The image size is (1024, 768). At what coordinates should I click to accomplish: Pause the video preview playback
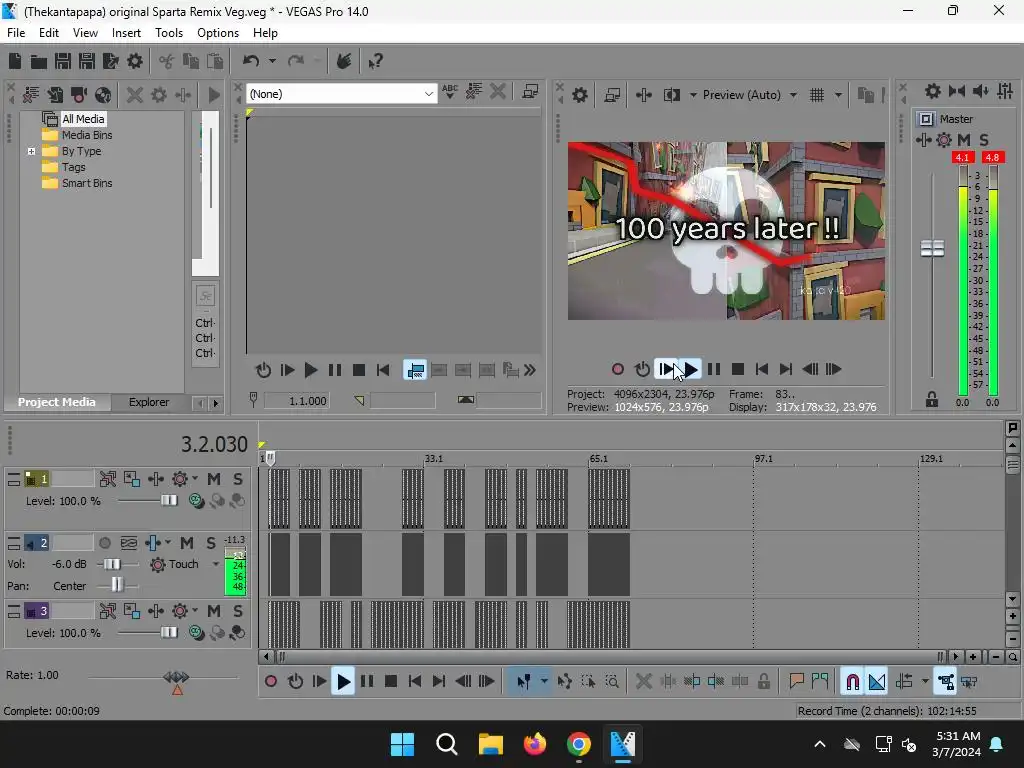click(714, 370)
